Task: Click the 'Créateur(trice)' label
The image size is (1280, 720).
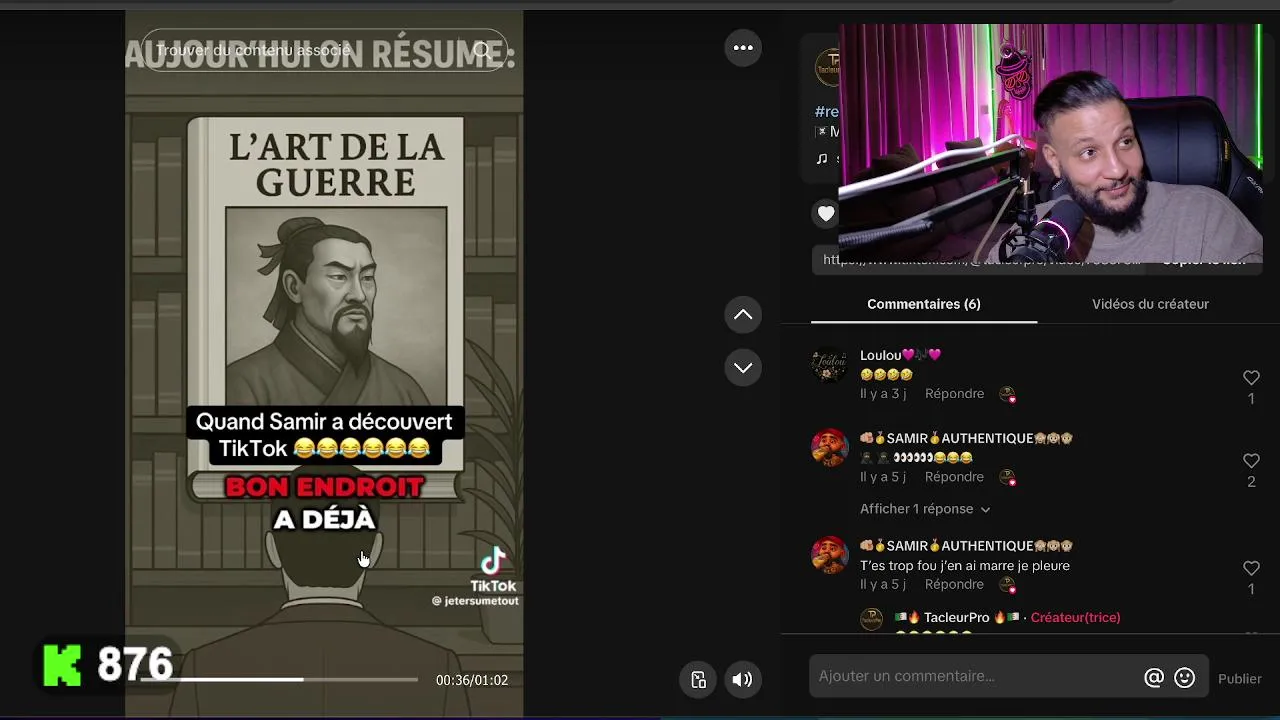Action: [x=1075, y=618]
